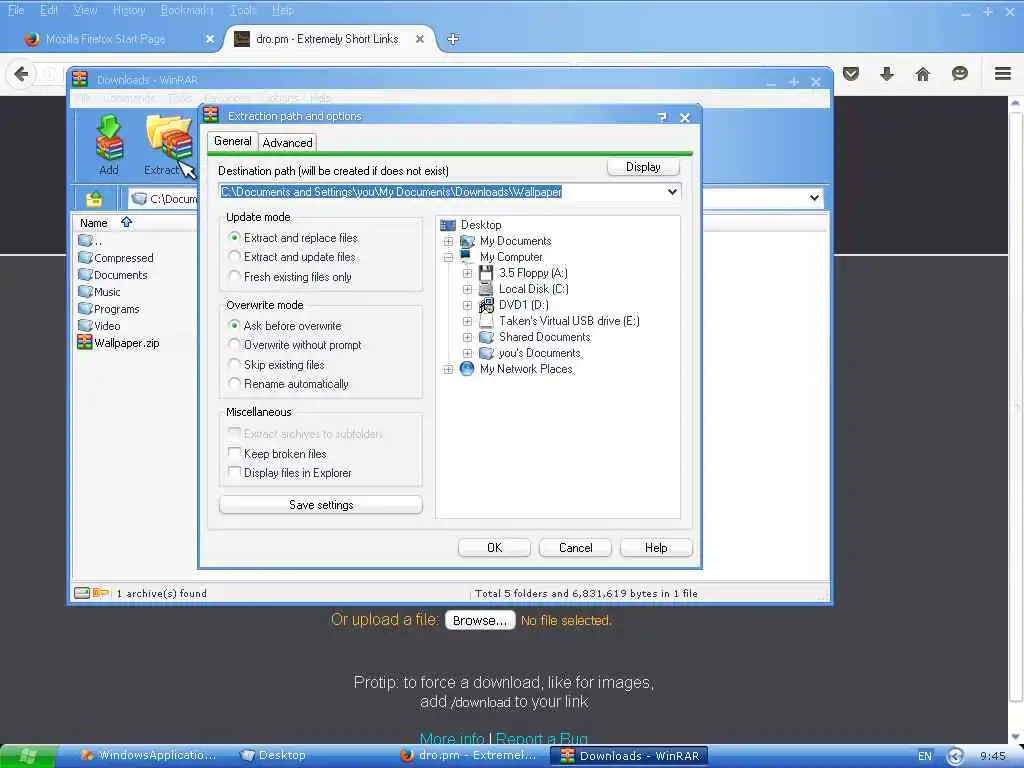Select Fresh existing files only option
Screen dimensions: 1024x768
click(x=234, y=276)
